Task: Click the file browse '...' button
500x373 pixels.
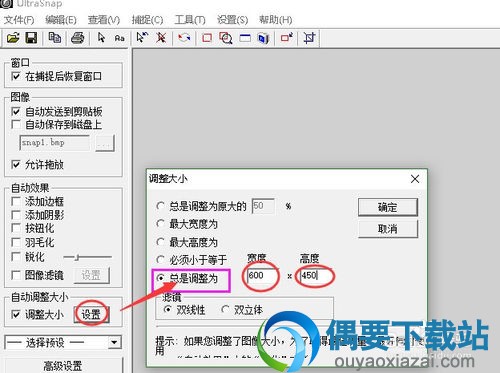Action: point(105,144)
